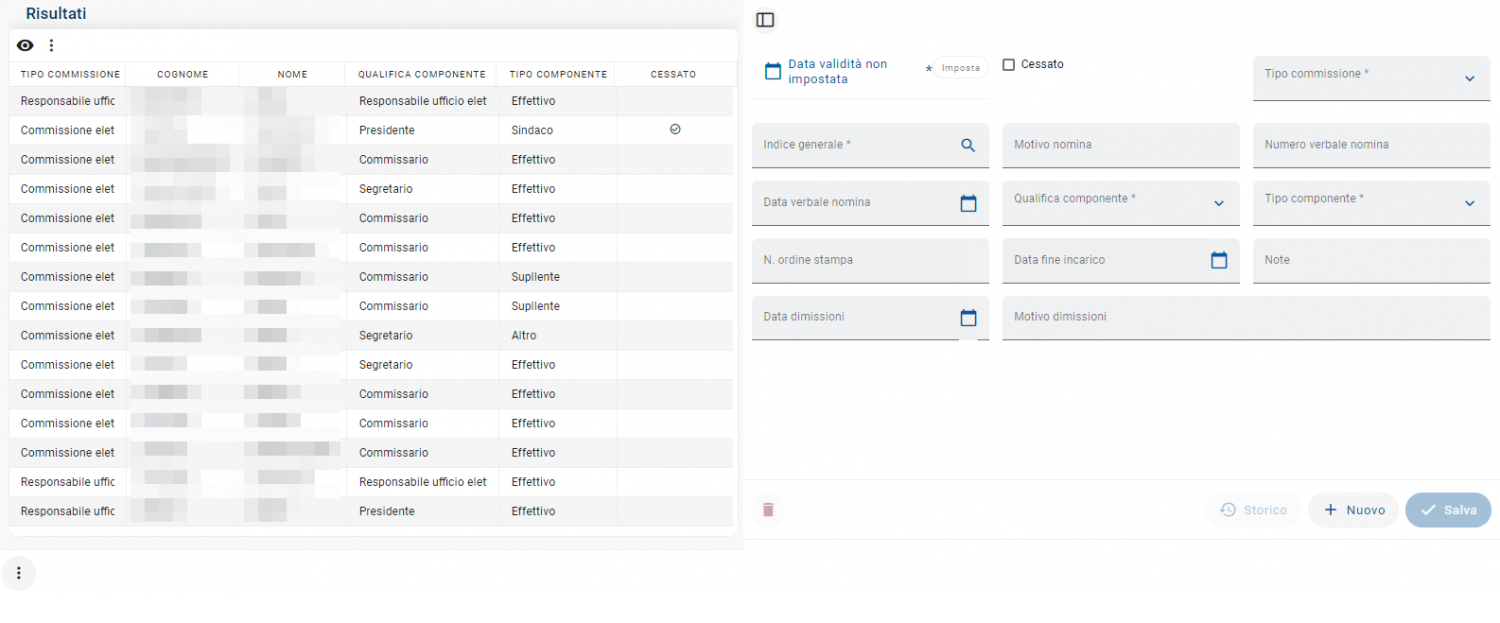Sort by the Cognome column header

(x=182, y=74)
